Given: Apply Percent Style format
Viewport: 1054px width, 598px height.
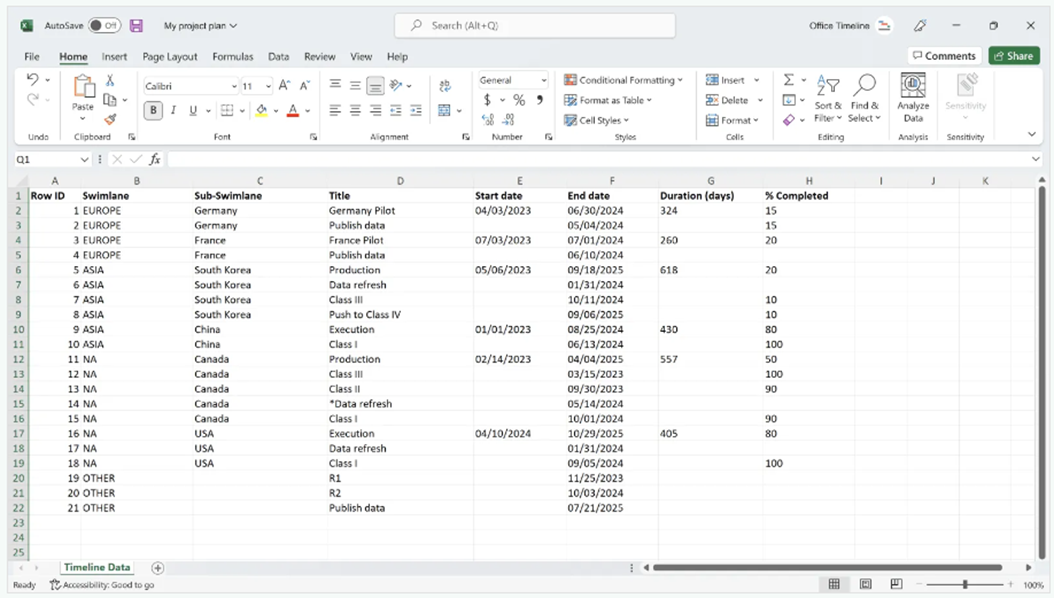Looking at the screenshot, I should [x=519, y=100].
